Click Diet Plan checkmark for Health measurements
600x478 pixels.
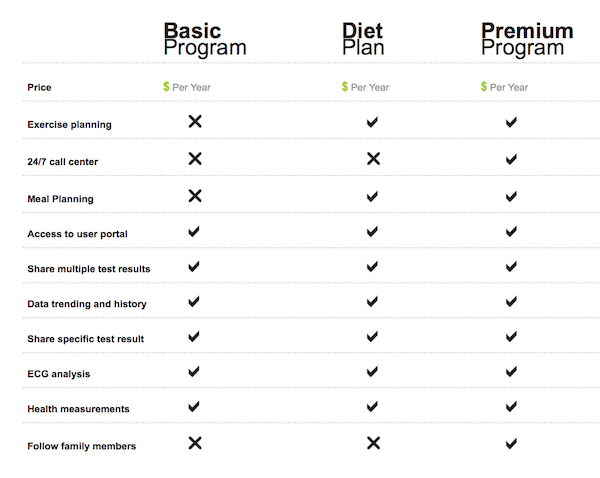point(372,407)
